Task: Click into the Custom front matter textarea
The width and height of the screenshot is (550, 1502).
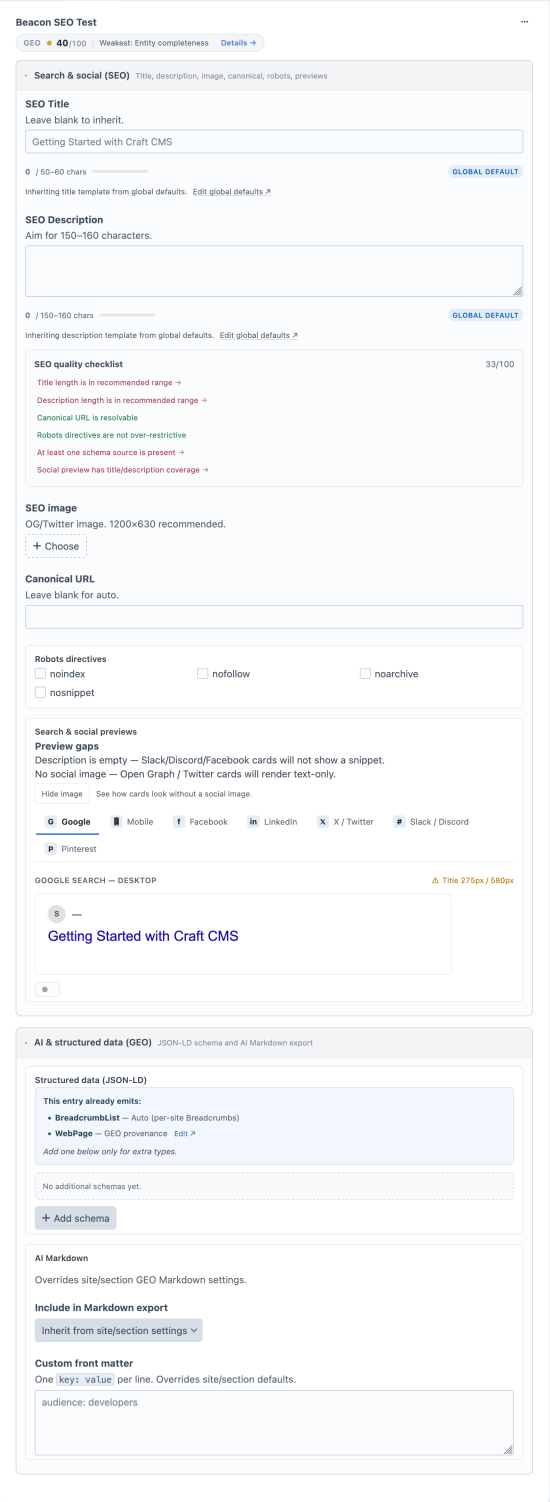Action: point(274,1423)
